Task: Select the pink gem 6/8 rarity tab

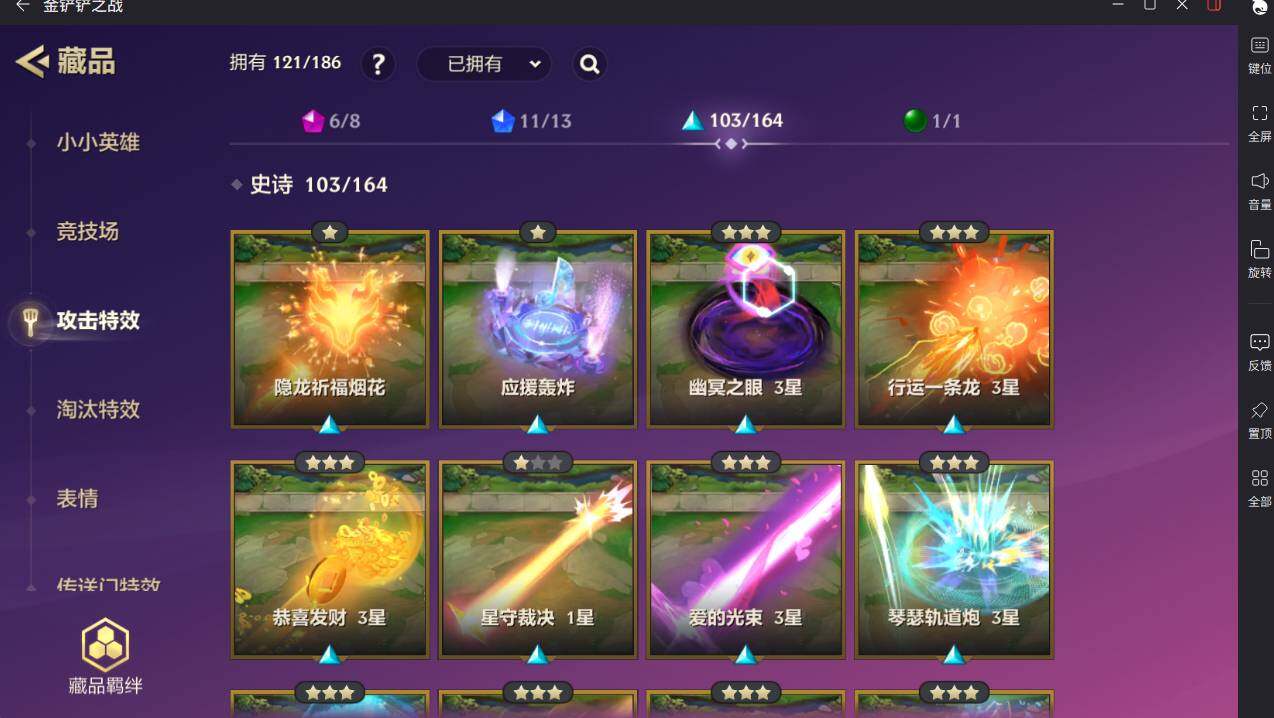Action: pos(331,121)
